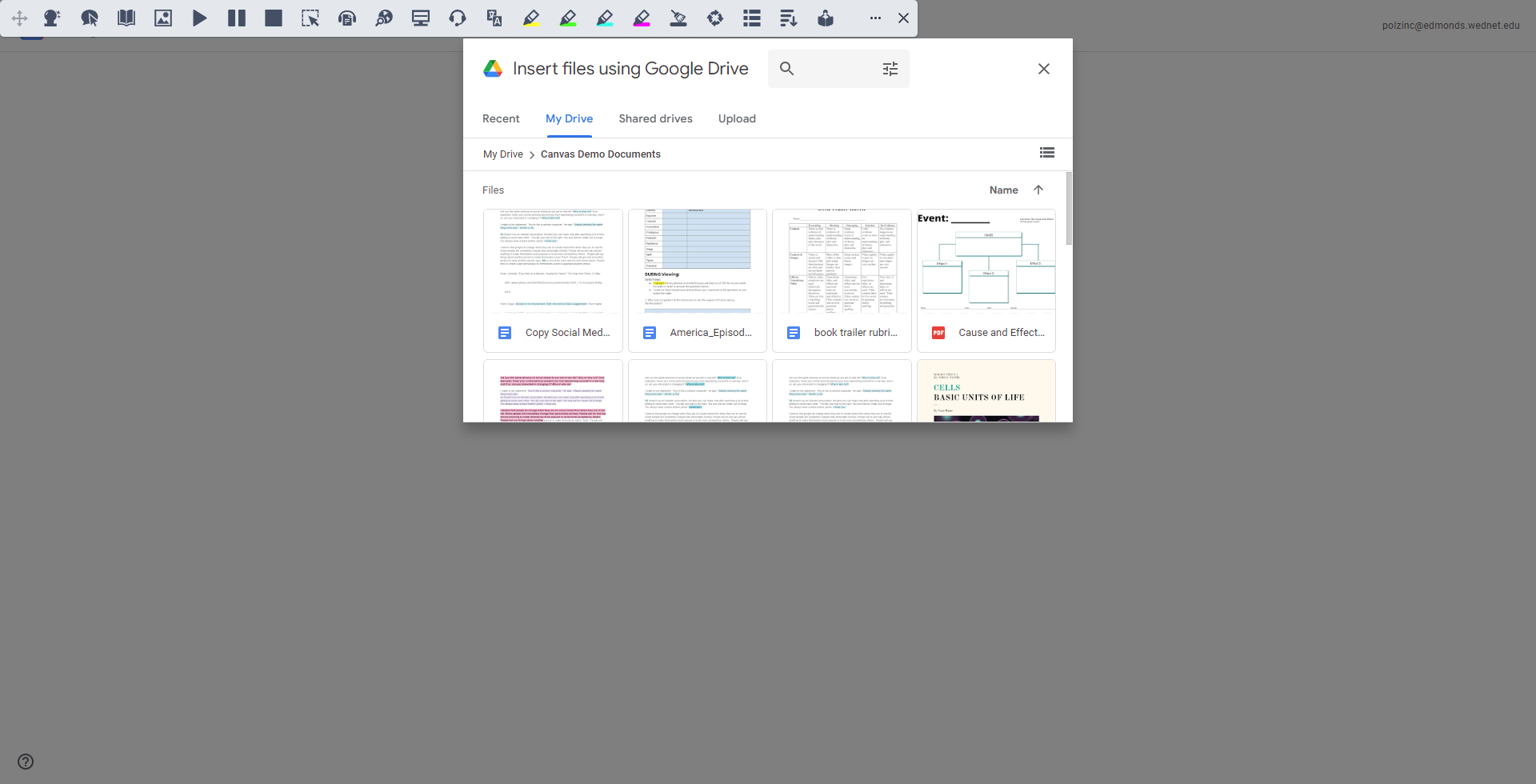Select the My Drive tab
Image resolution: width=1536 pixels, height=784 pixels.
[570, 118]
